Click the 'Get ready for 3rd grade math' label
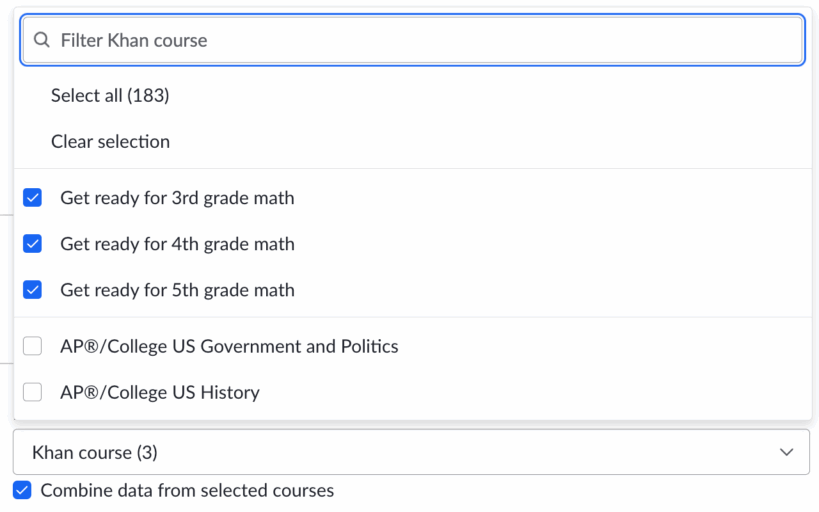This screenshot has height=512, width=819. click(177, 198)
